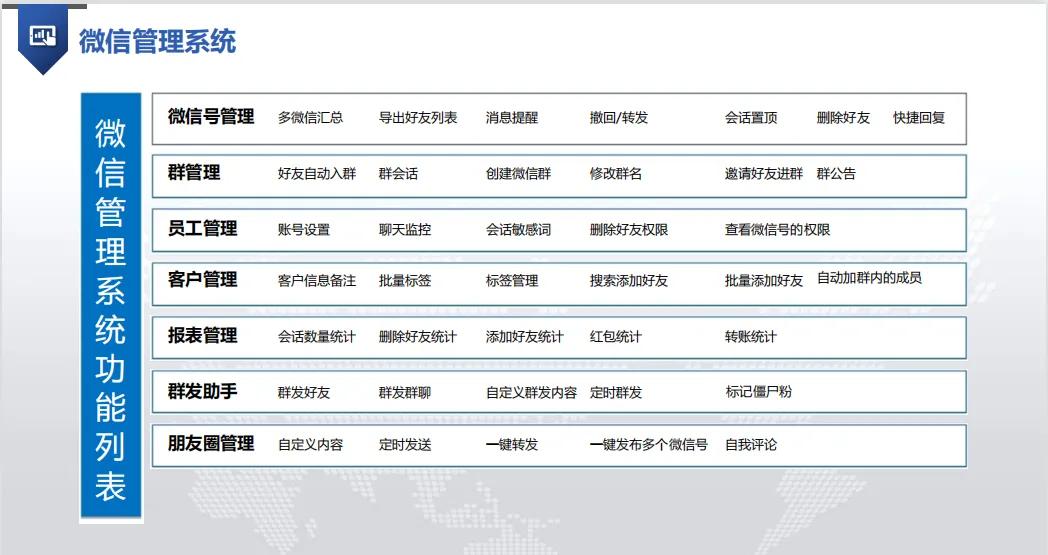This screenshot has width=1048, height=555.
Task: Select 快捷回复 item
Action: pos(919,118)
